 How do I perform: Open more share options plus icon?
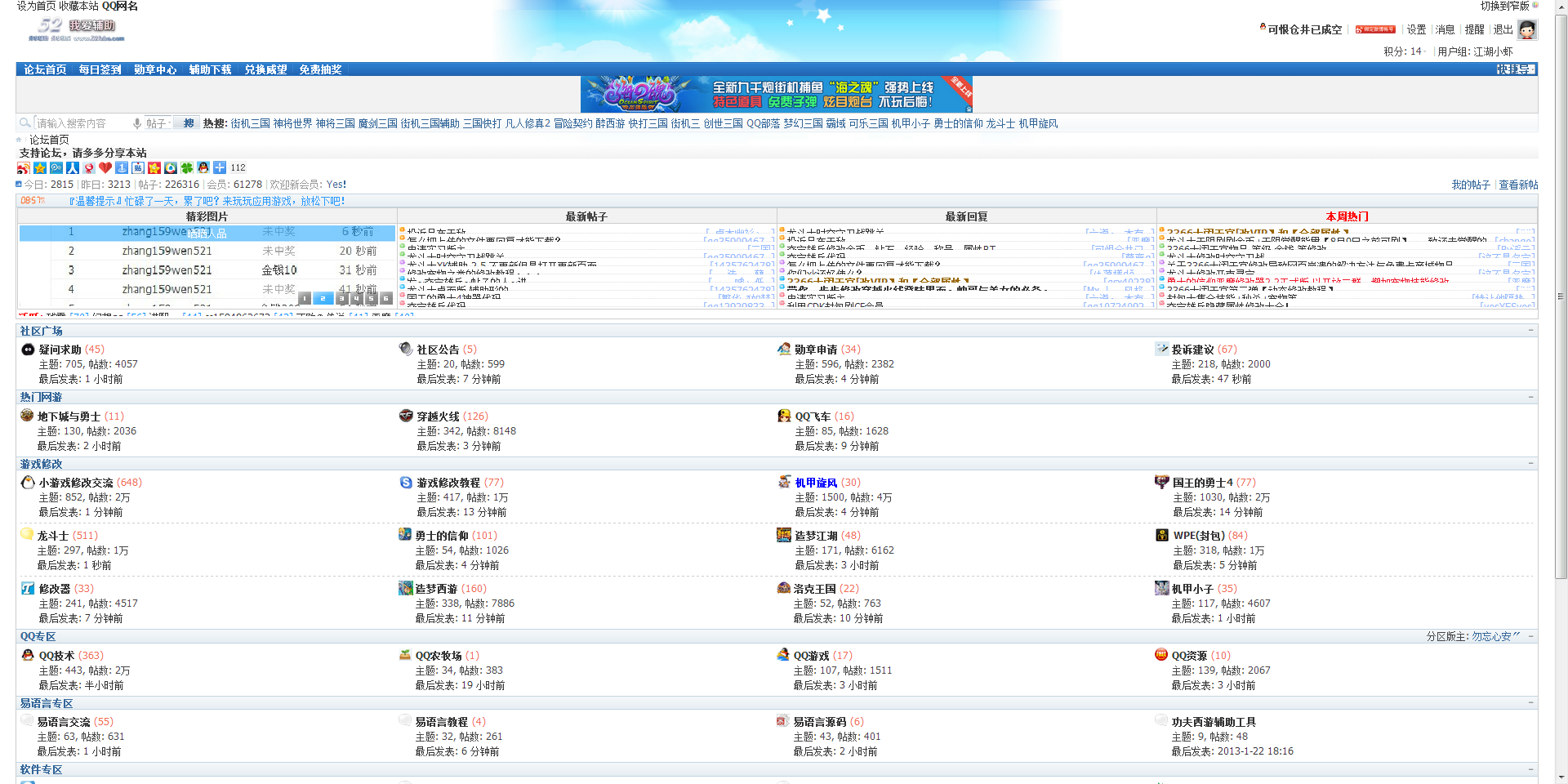[220, 167]
